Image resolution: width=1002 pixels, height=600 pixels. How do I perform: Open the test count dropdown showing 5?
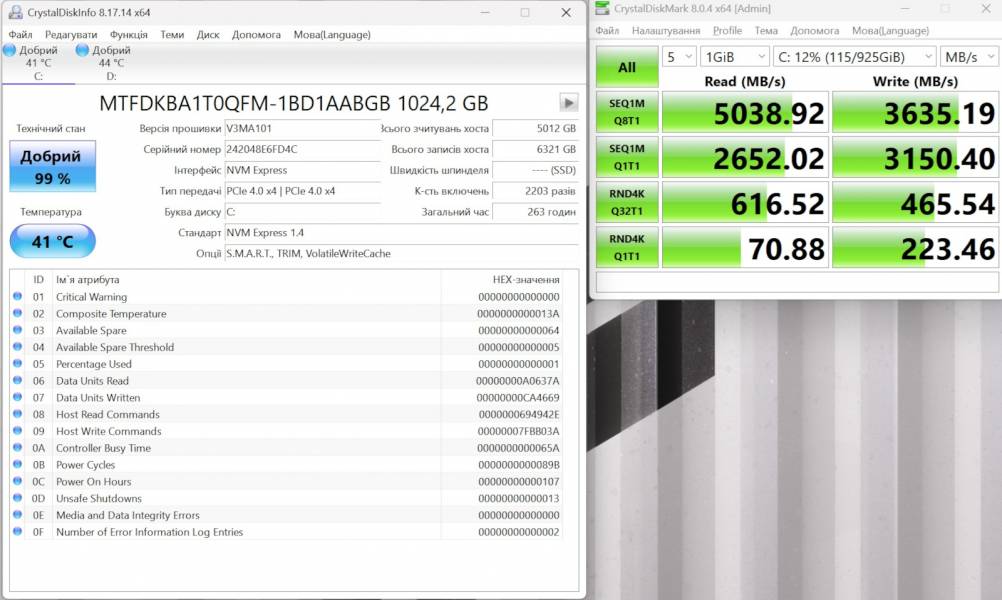tap(679, 57)
